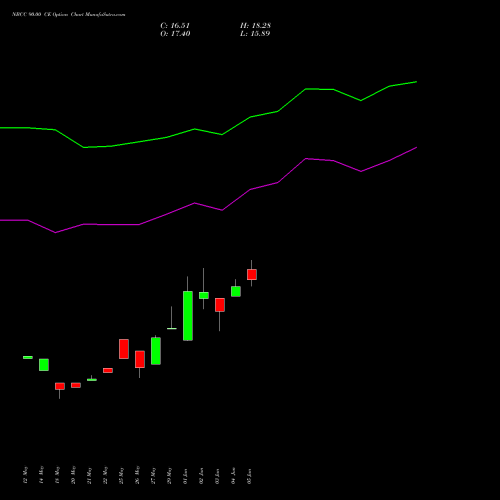Click the chart title text at top left
Screen dimensions: 500x500
point(69,15)
